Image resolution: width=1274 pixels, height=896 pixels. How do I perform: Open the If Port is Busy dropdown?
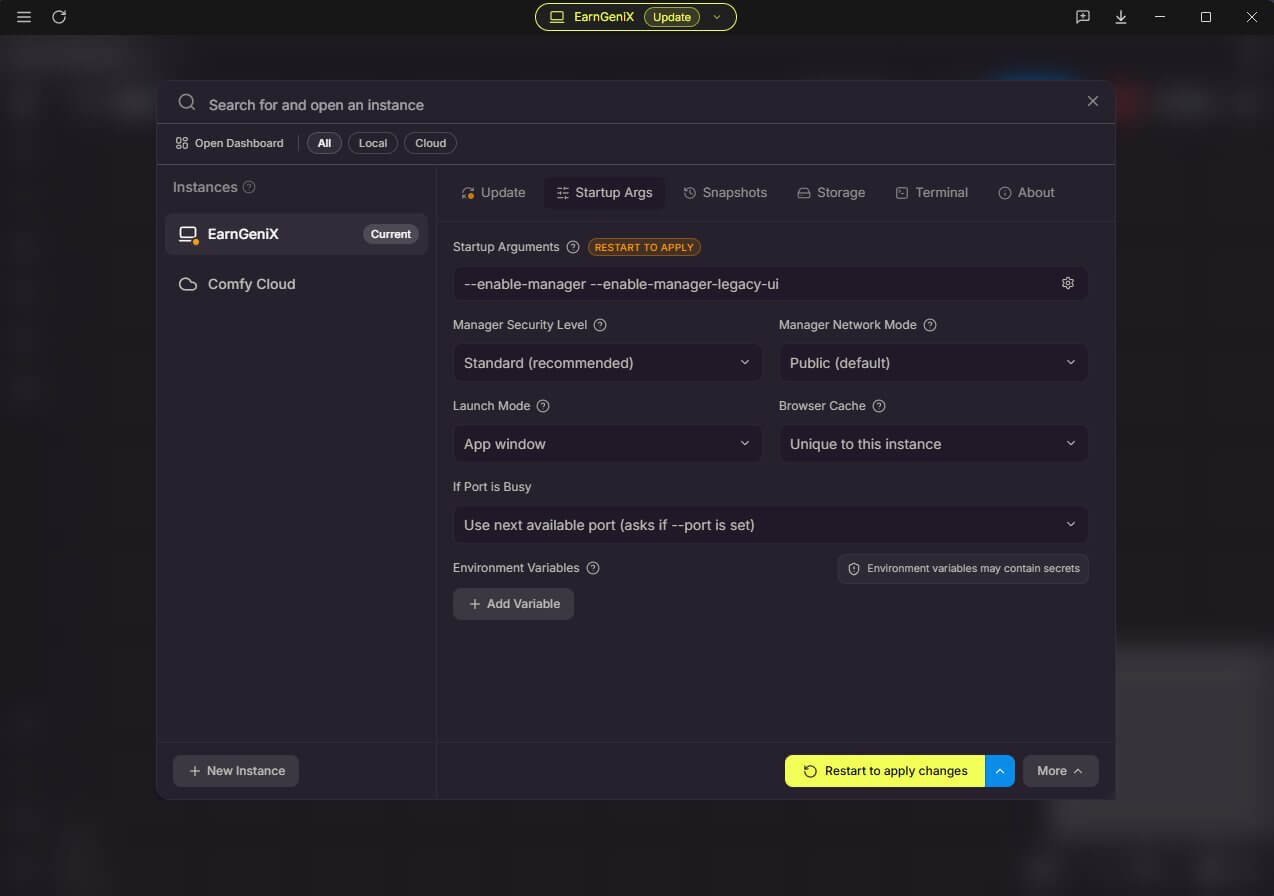770,525
